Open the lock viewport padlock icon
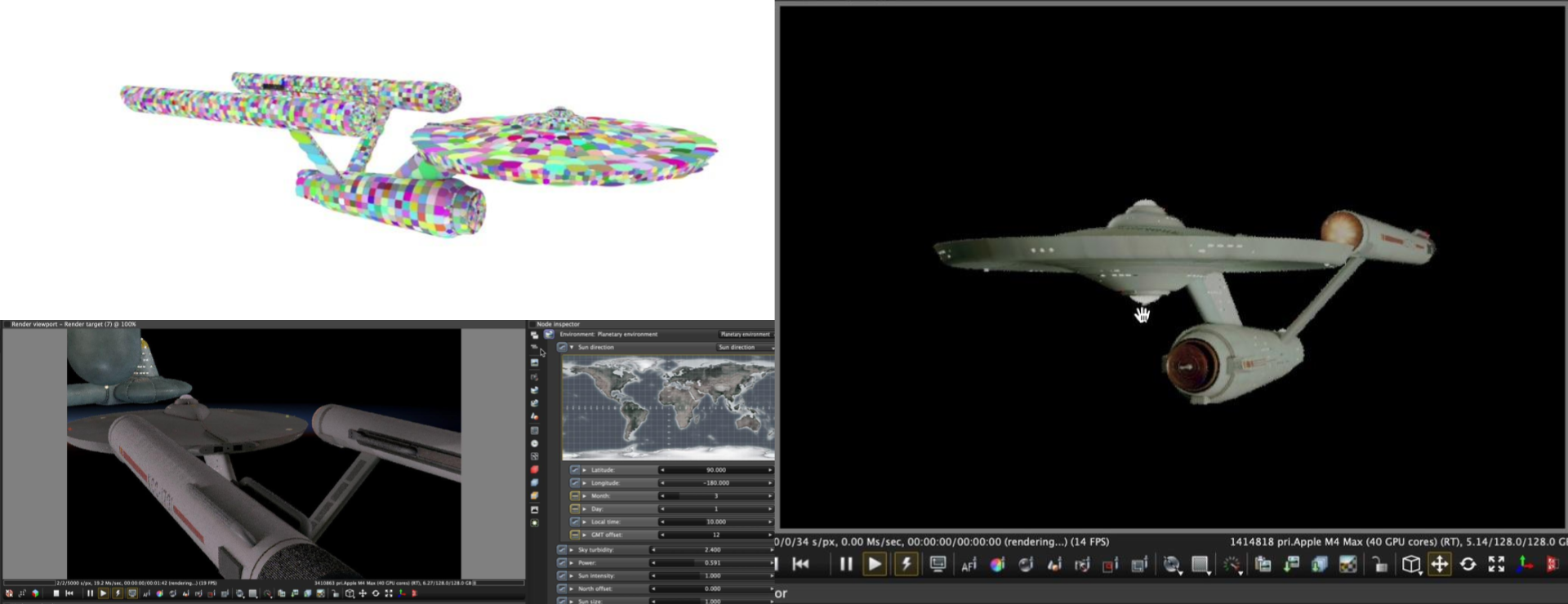Screen dimensions: 1568x604 1379,565
